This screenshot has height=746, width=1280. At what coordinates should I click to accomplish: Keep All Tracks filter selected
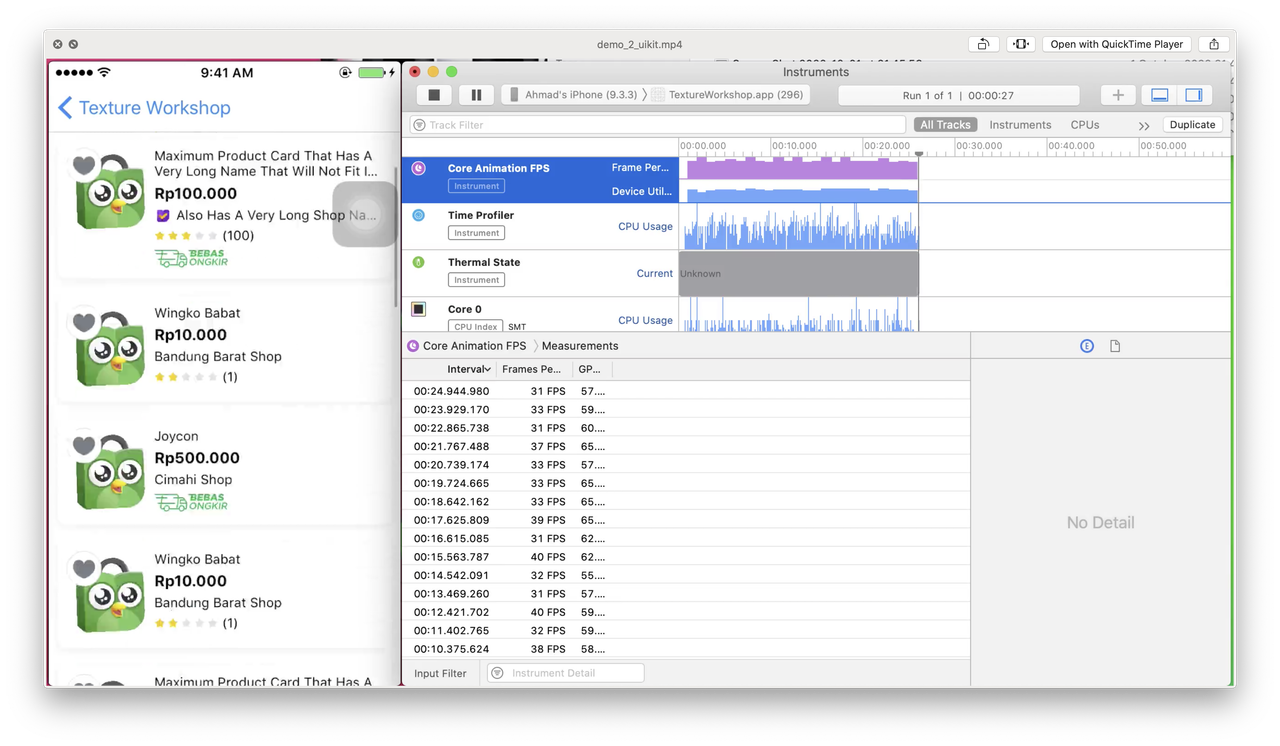(x=944, y=124)
